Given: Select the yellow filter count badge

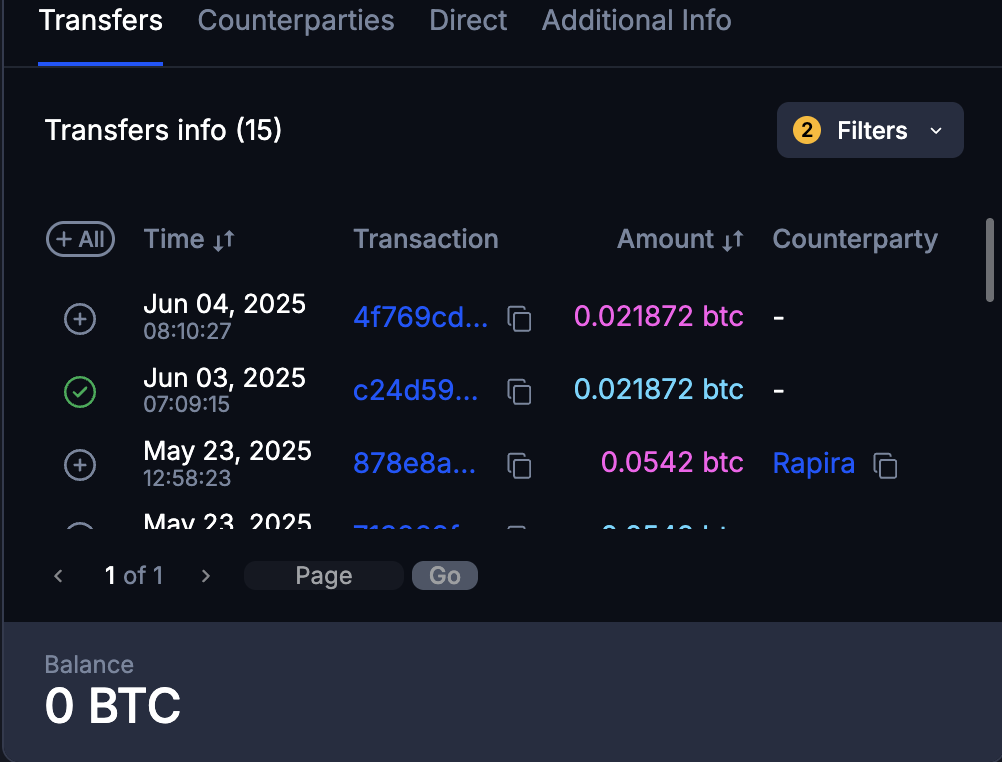Looking at the screenshot, I should tap(806, 130).
